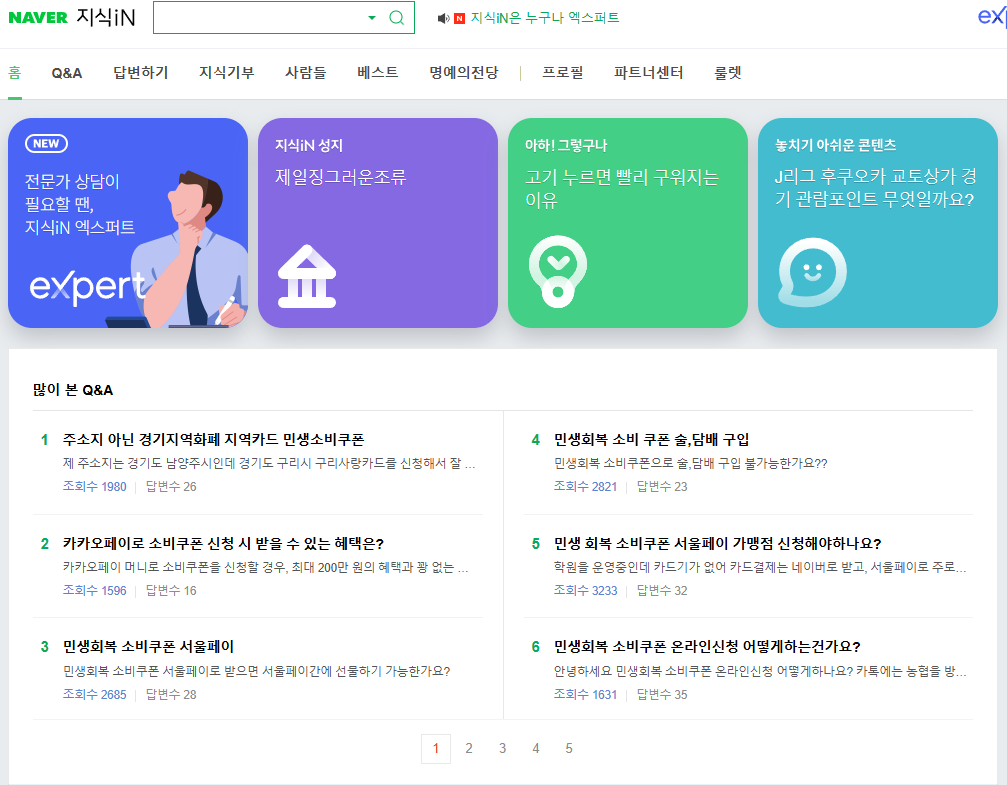Click the 답변수 23 count

pos(661,486)
